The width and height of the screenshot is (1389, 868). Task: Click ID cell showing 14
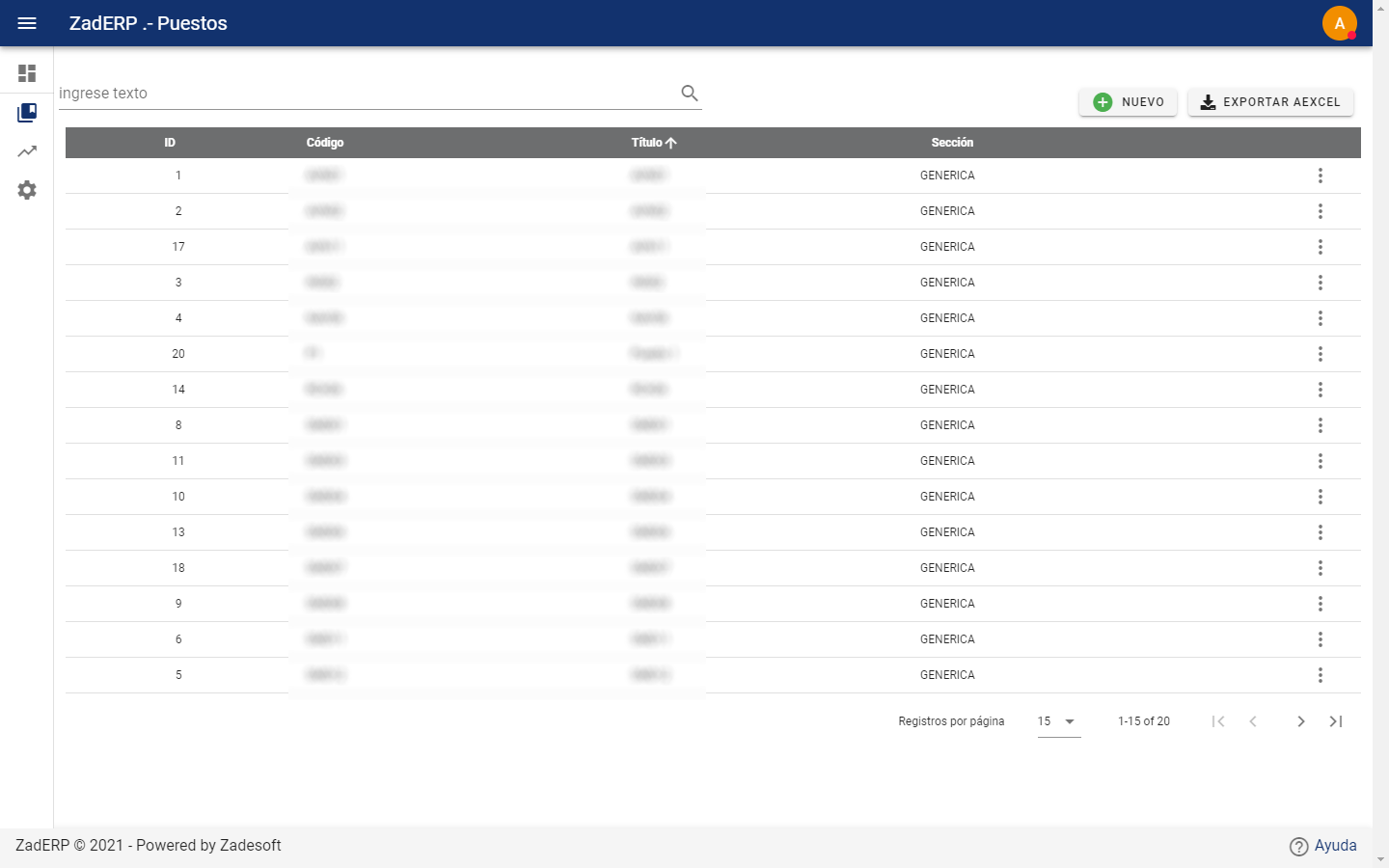coord(178,390)
